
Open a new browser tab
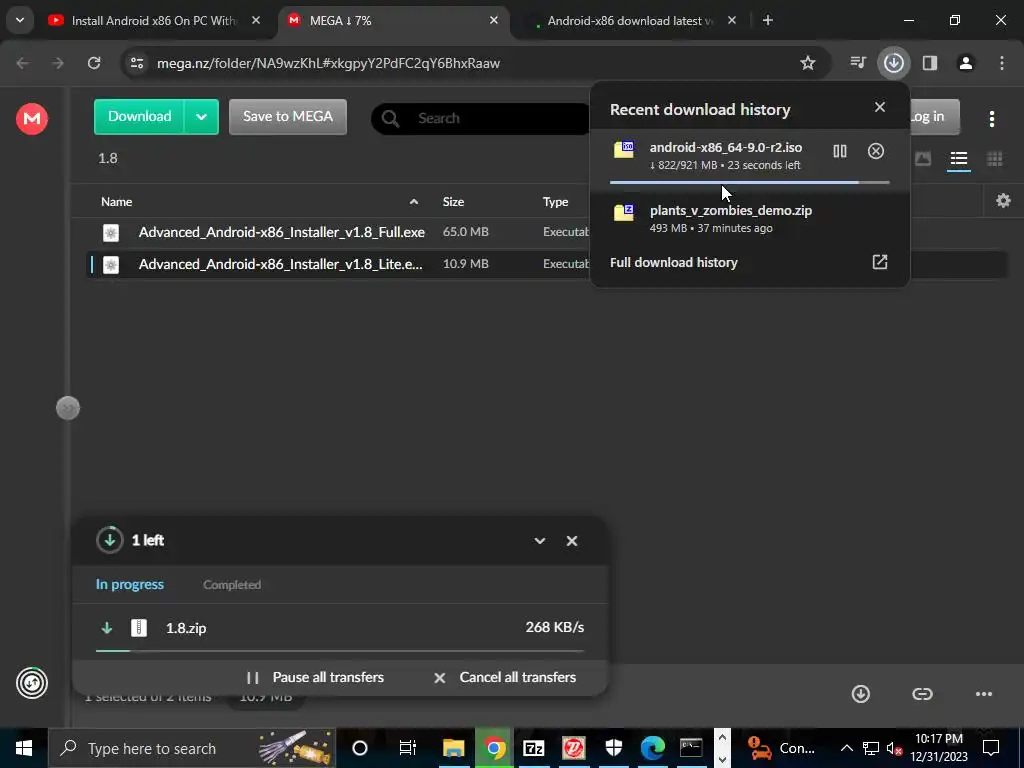coord(768,20)
